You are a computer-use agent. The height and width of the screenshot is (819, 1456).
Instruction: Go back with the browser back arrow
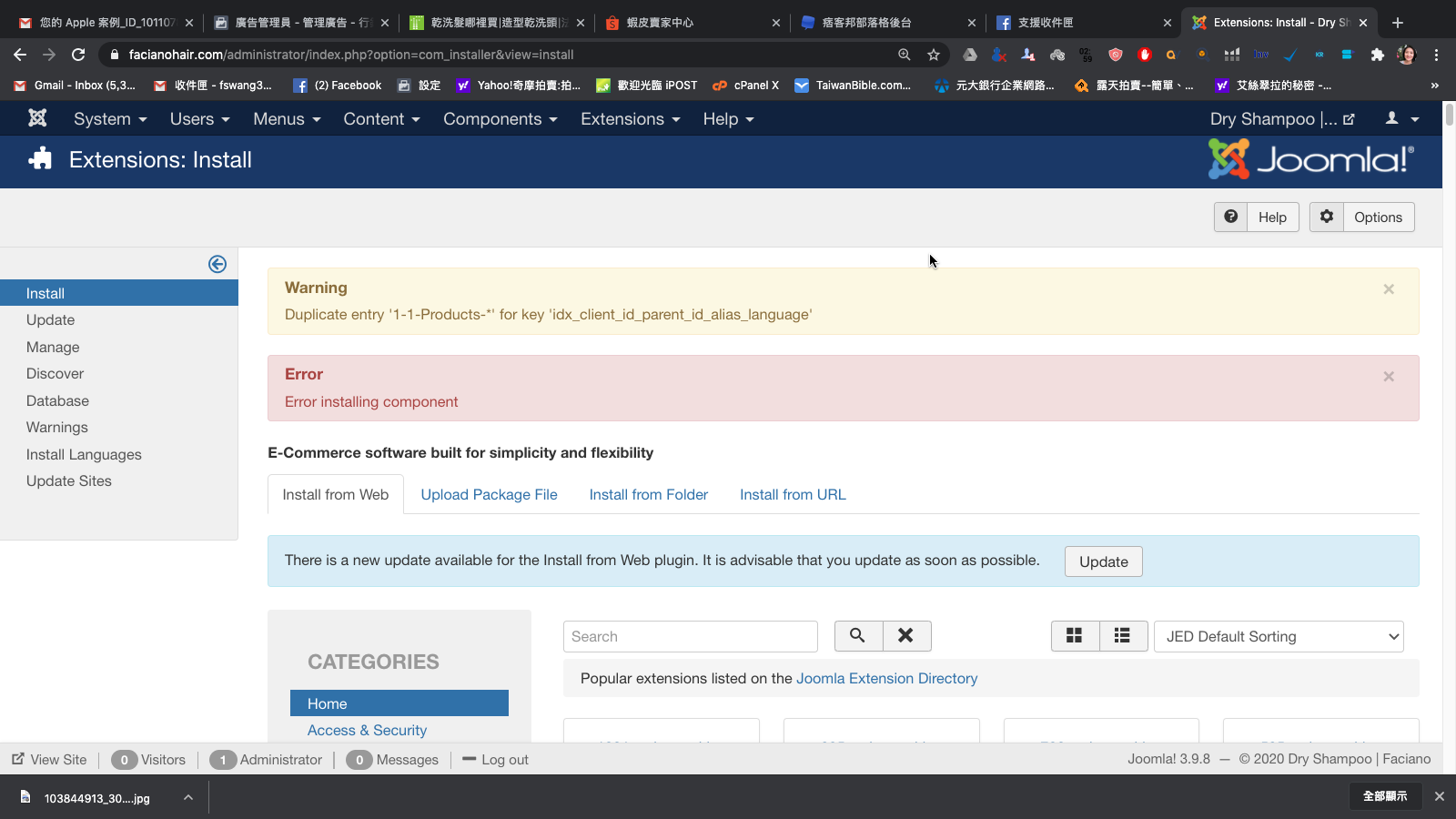click(x=20, y=55)
